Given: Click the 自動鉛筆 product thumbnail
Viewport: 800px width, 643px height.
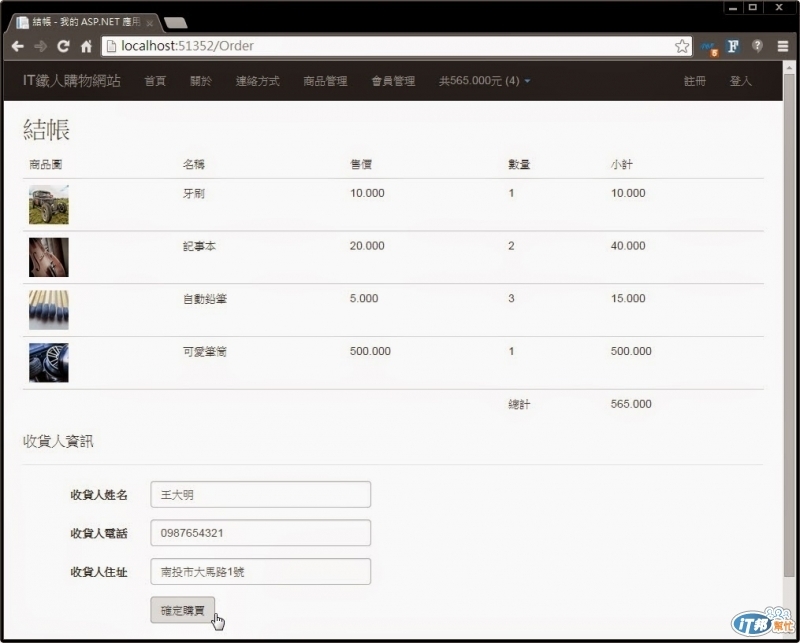Looking at the screenshot, I should pyautogui.click(x=49, y=310).
